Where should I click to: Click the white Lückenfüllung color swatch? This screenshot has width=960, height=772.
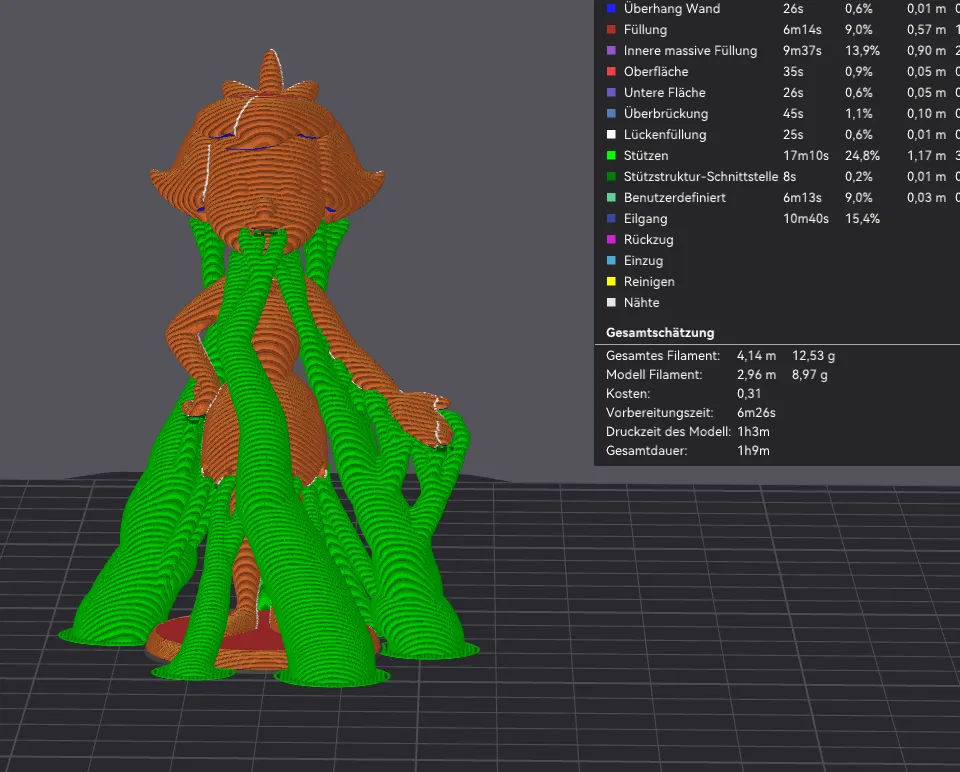[x=610, y=134]
